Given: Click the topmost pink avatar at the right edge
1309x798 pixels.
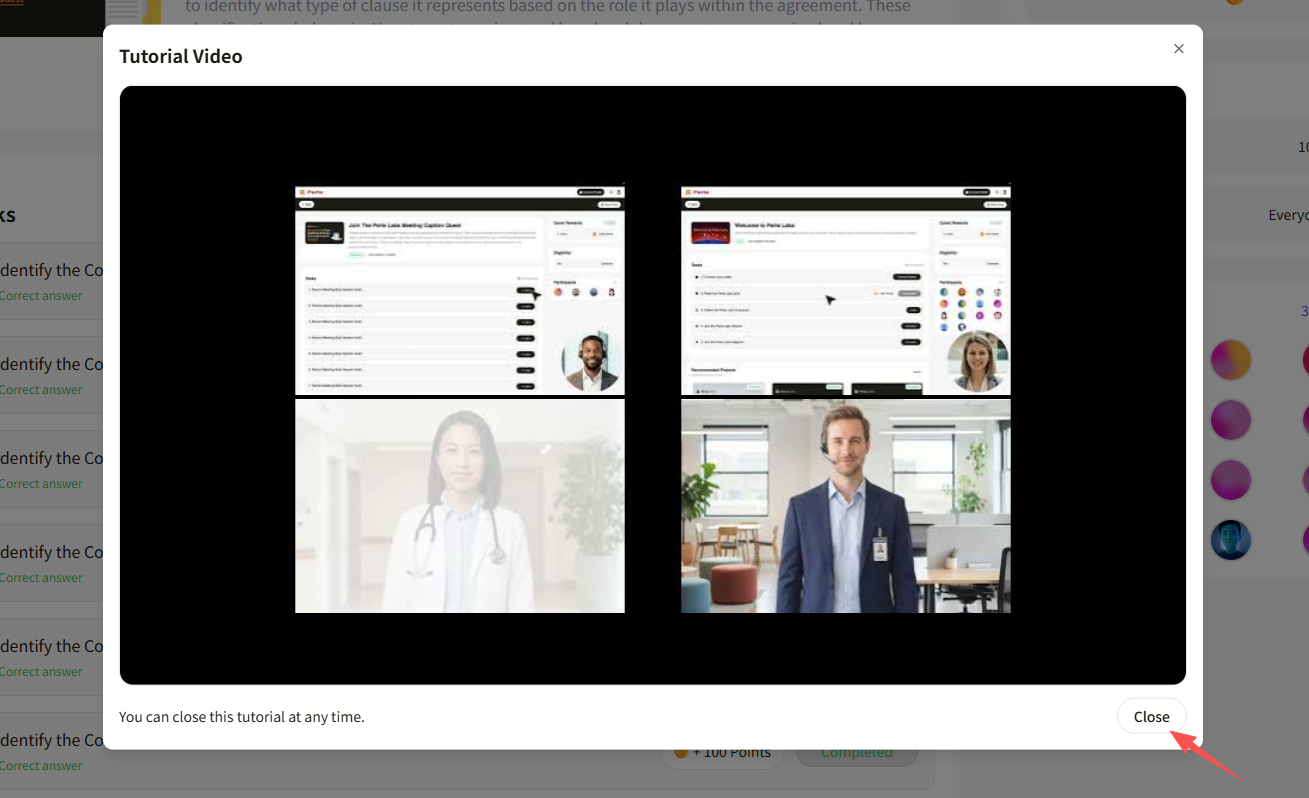Looking at the screenshot, I should point(1305,359).
